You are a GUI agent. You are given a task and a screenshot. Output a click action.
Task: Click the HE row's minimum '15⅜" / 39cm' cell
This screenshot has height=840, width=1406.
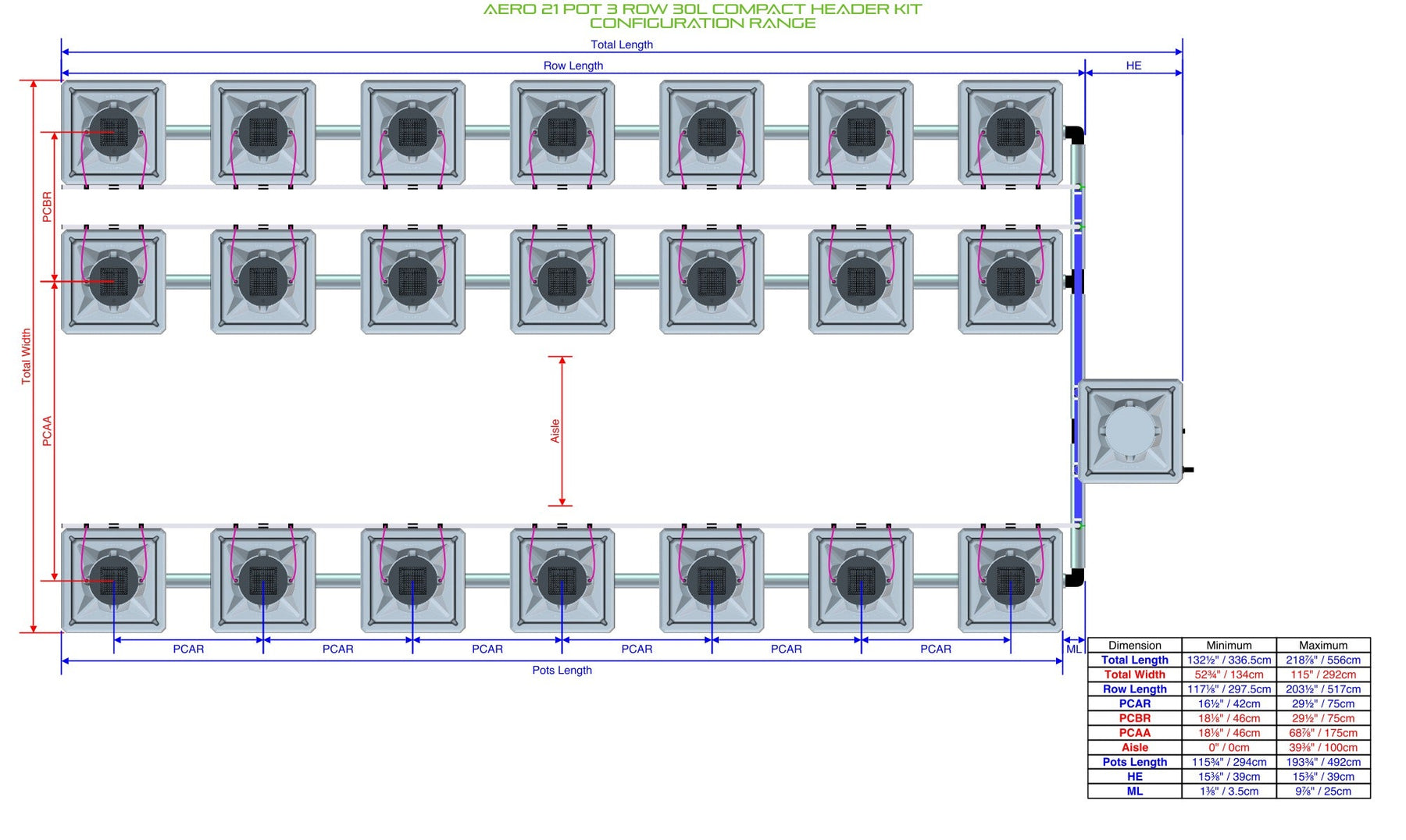tap(1229, 777)
